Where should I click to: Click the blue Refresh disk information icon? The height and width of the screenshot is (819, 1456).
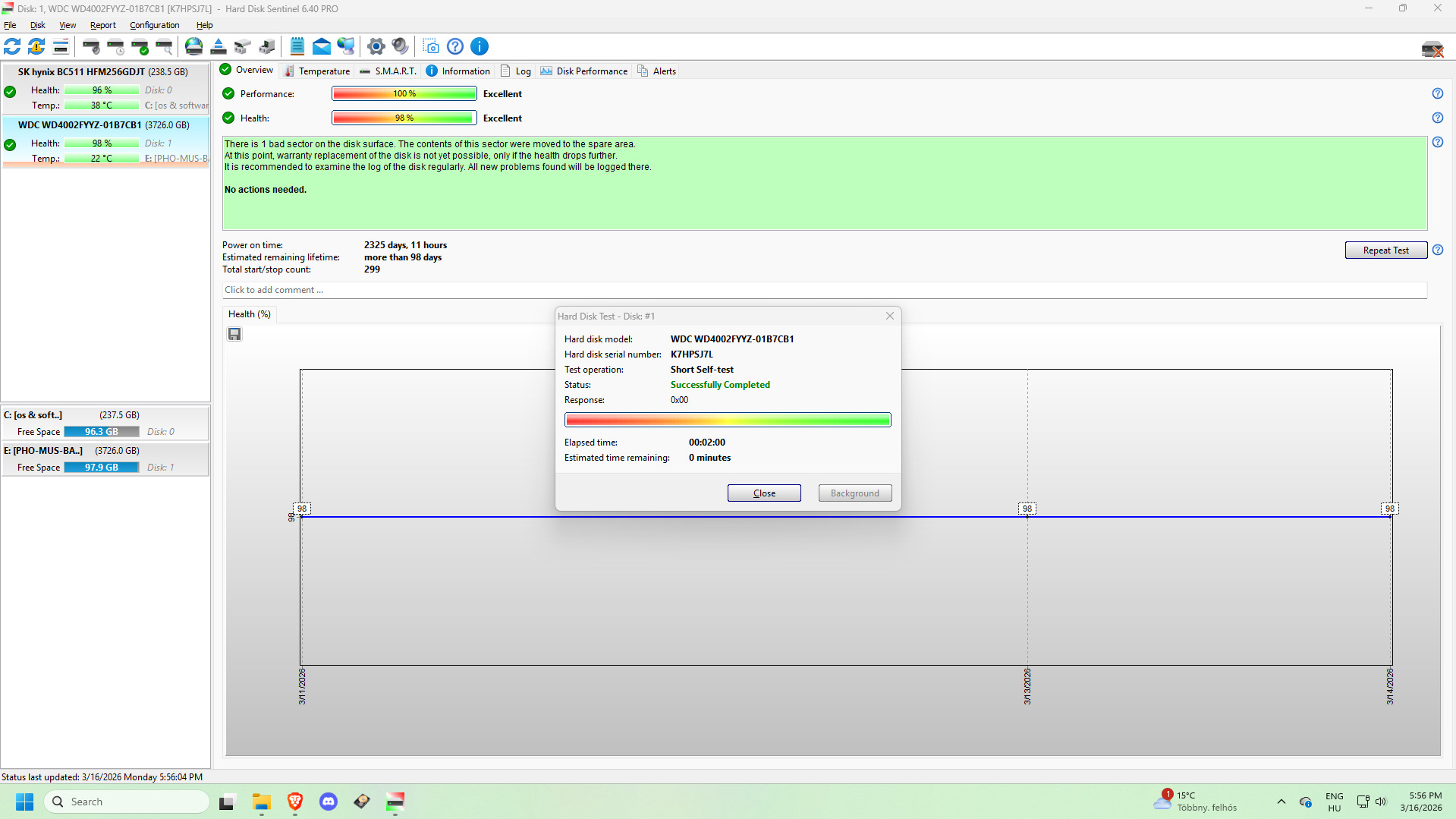coord(12,46)
